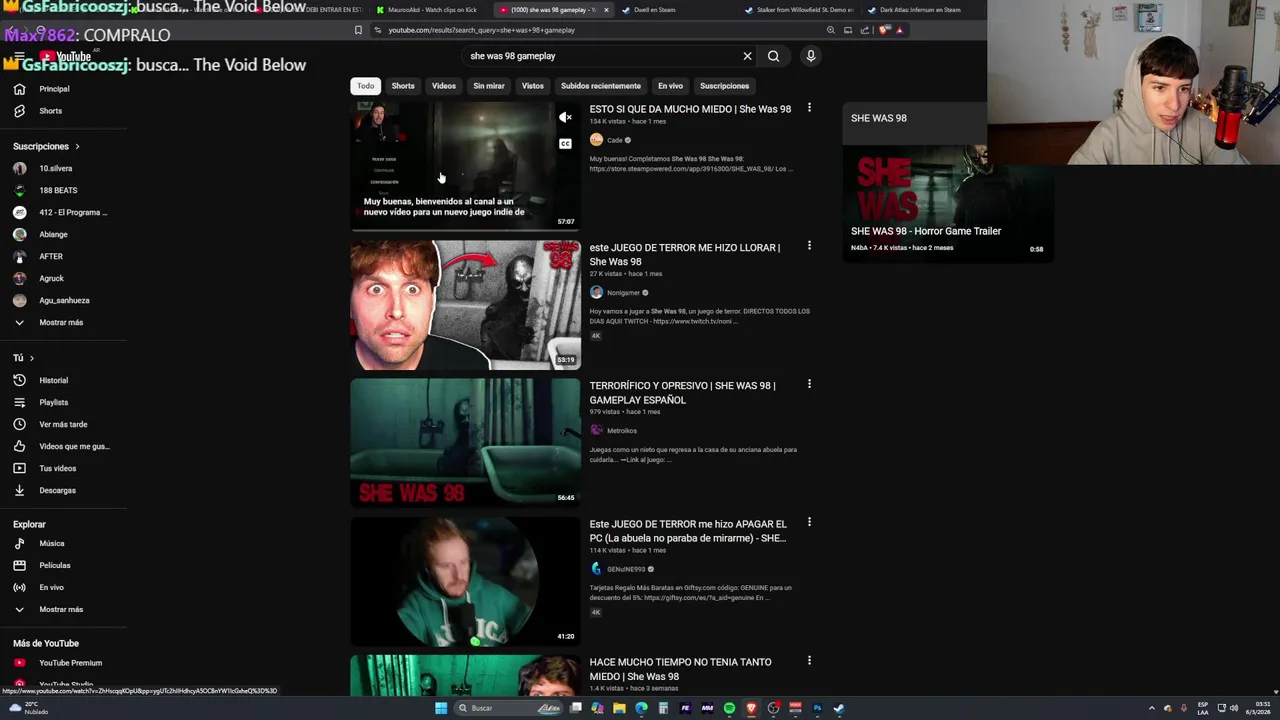Toggle captions CC on preview video
The width and height of the screenshot is (1280, 720).
(565, 143)
